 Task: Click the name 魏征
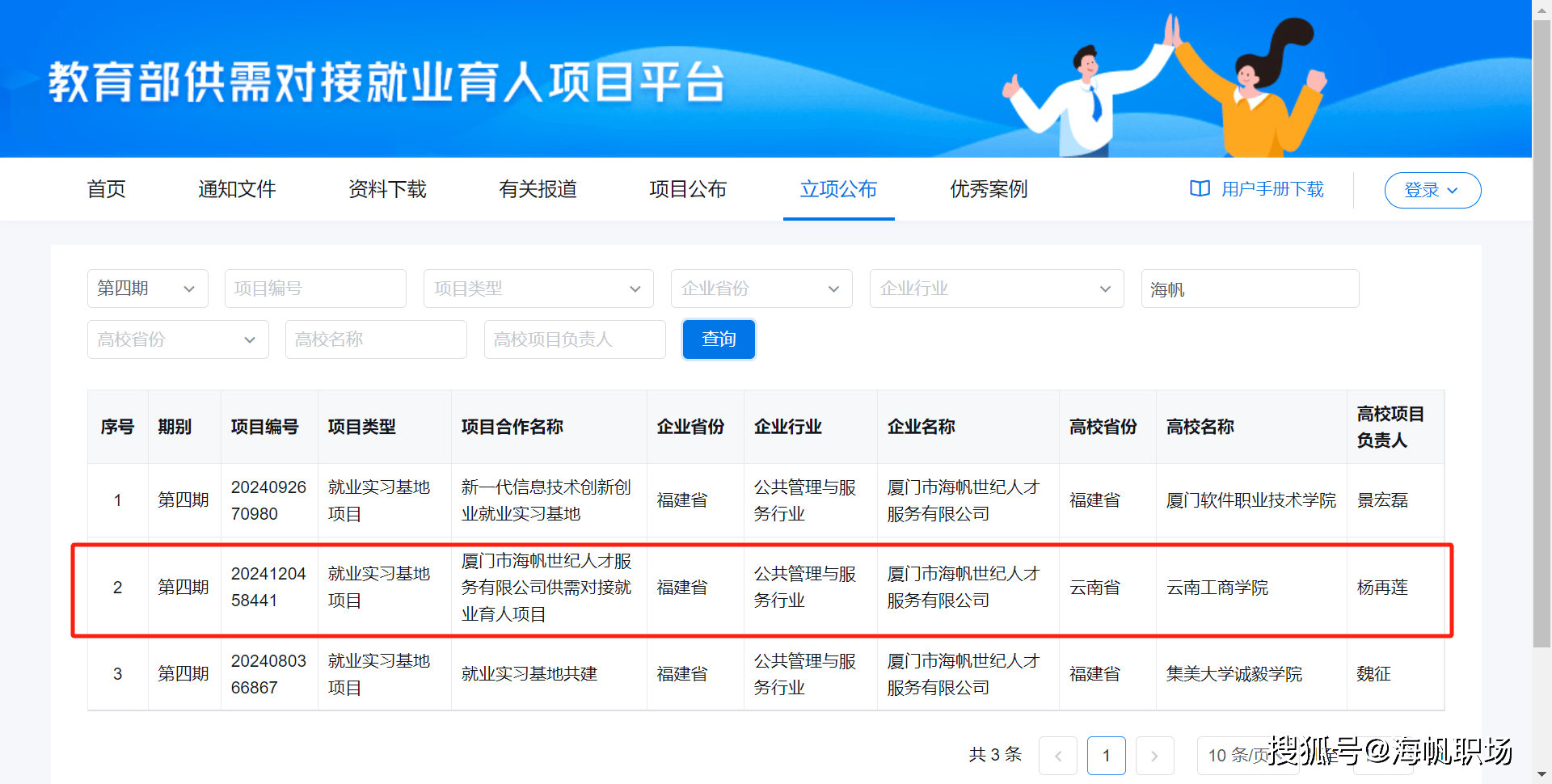pyautogui.click(x=1374, y=674)
